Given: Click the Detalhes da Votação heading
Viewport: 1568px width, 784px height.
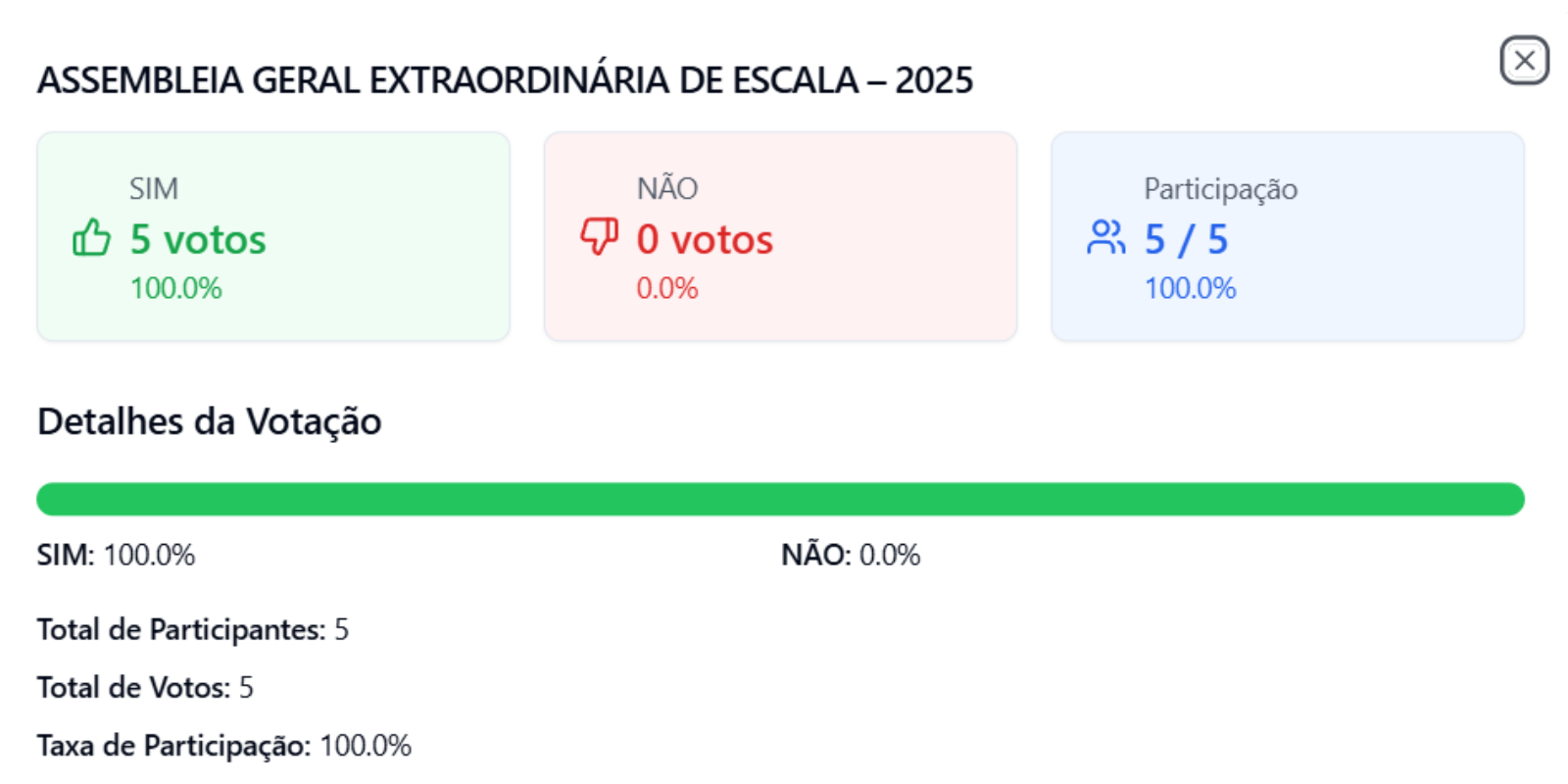Looking at the screenshot, I should pos(210,421).
